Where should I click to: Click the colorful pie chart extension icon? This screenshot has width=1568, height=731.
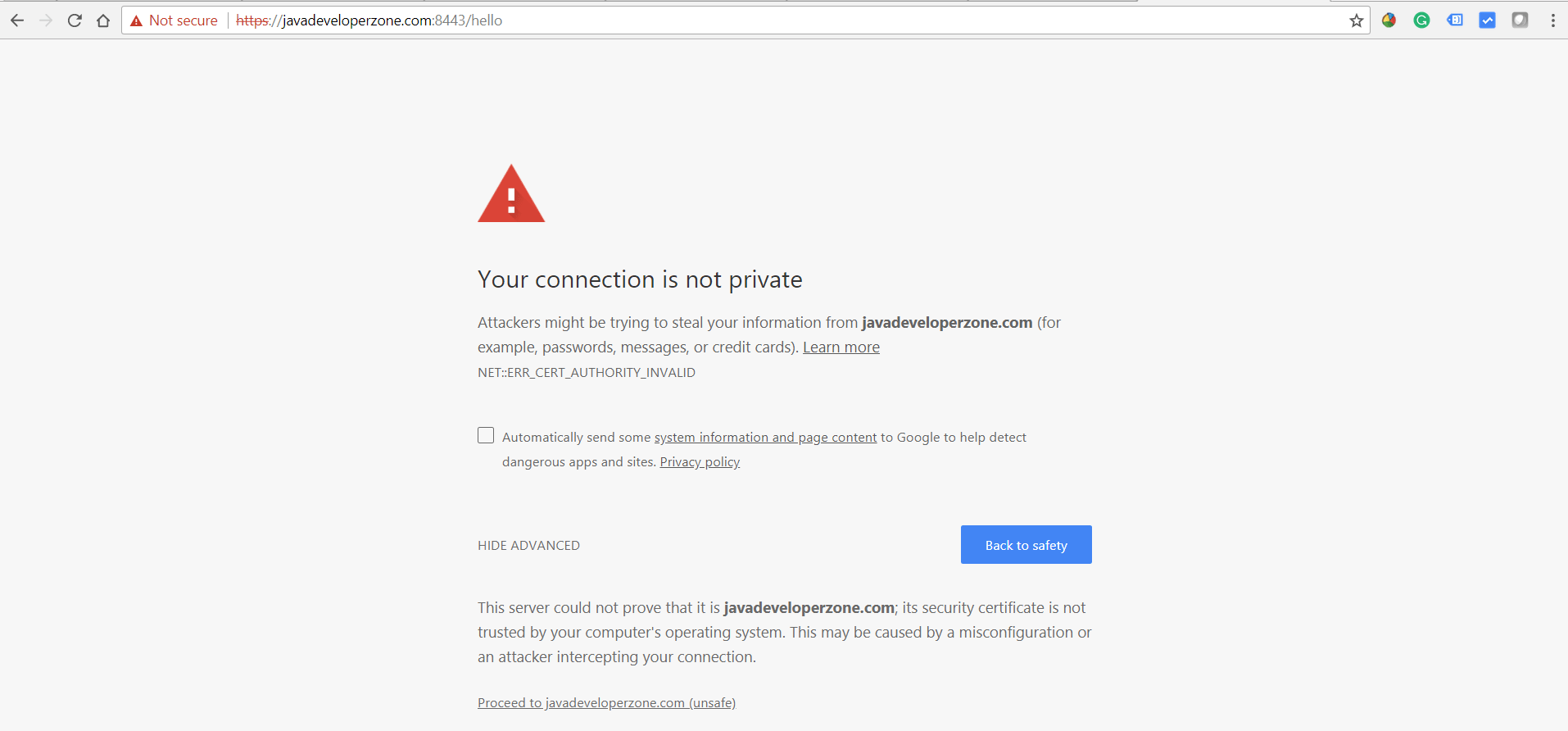(x=1389, y=20)
